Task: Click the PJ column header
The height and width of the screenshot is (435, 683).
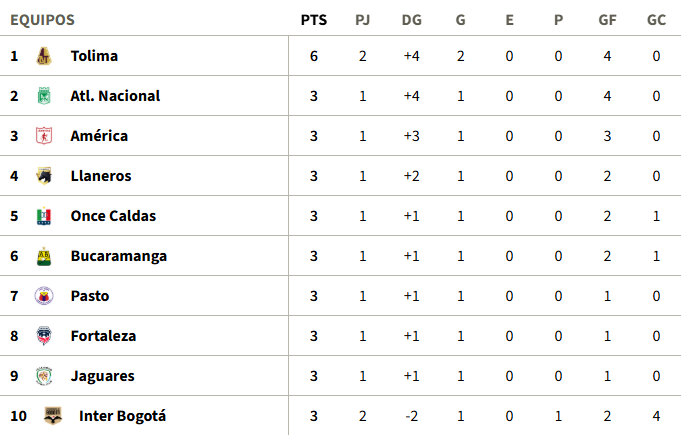Action: (x=362, y=19)
